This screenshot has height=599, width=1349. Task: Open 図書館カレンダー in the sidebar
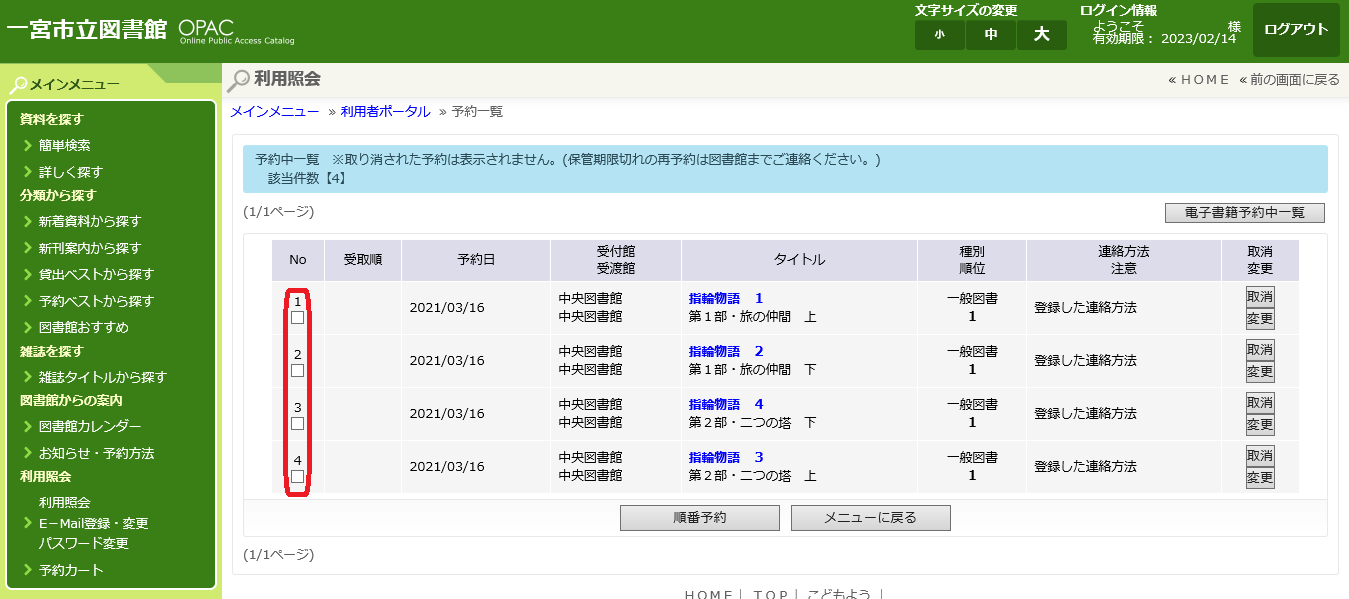[x=90, y=426]
